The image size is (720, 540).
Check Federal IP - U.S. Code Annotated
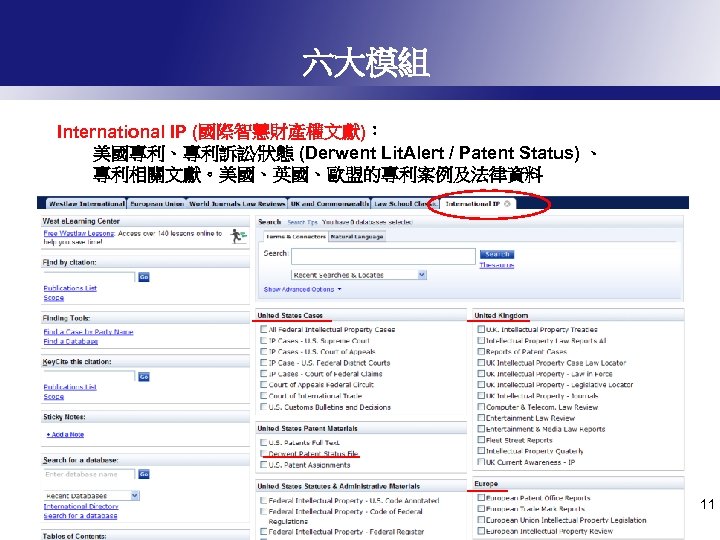264,500
